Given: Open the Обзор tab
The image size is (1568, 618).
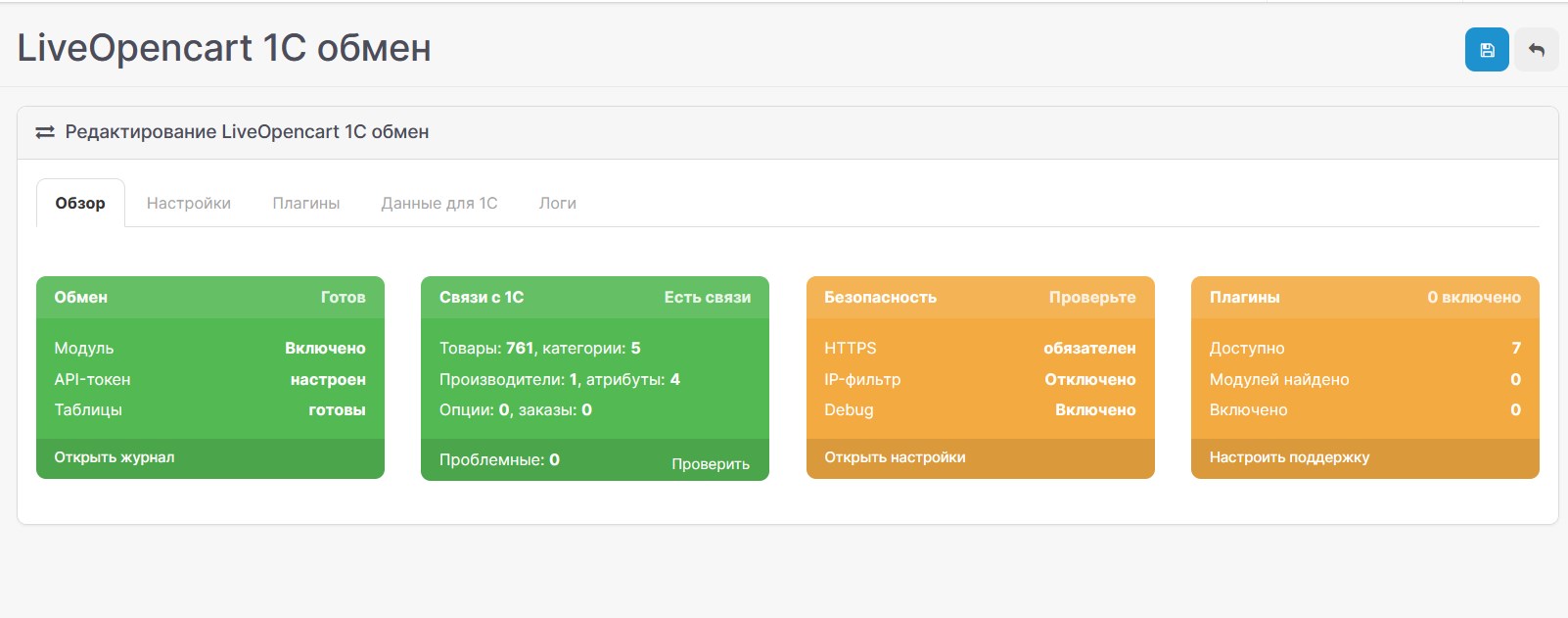Looking at the screenshot, I should point(80,203).
